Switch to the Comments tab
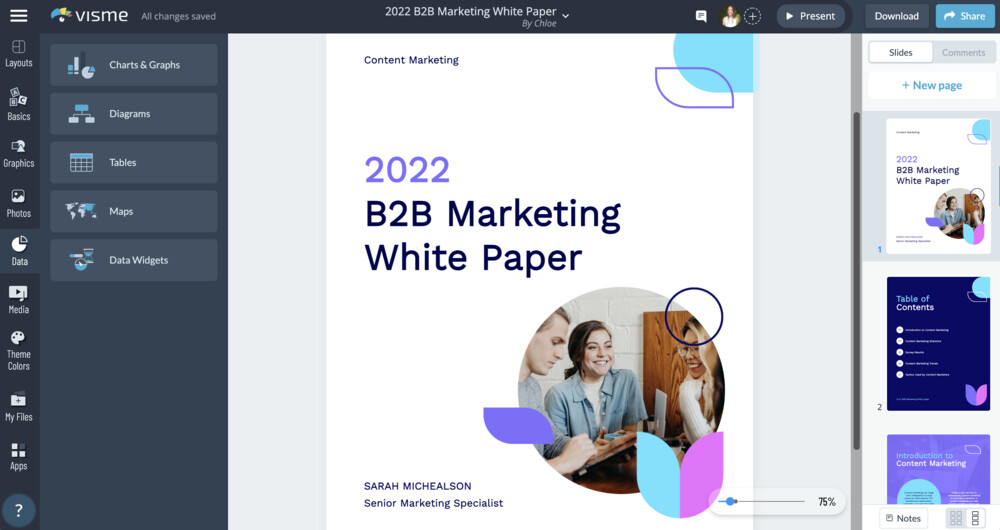The height and width of the screenshot is (530, 1000). coord(963,52)
